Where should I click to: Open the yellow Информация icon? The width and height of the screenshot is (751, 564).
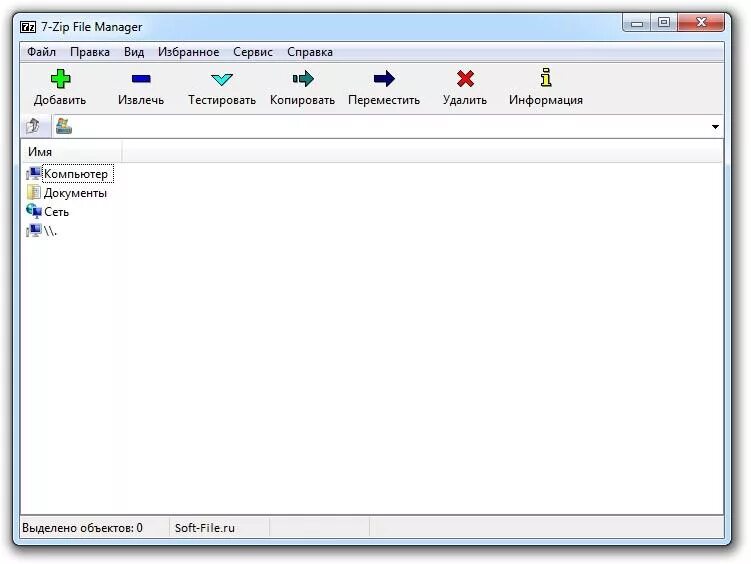pyautogui.click(x=546, y=78)
